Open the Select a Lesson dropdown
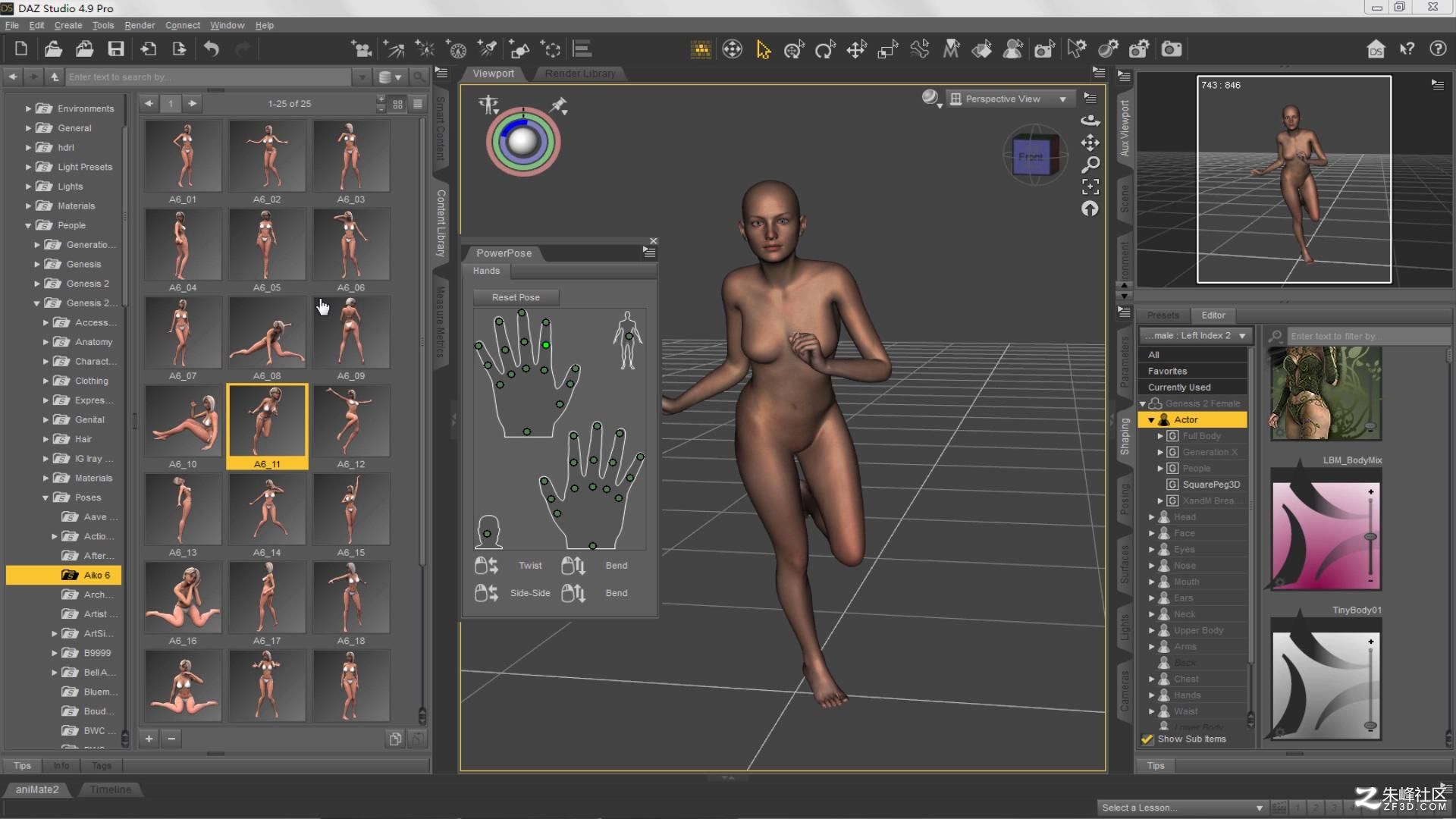The height and width of the screenshot is (819, 1456). 1181,808
